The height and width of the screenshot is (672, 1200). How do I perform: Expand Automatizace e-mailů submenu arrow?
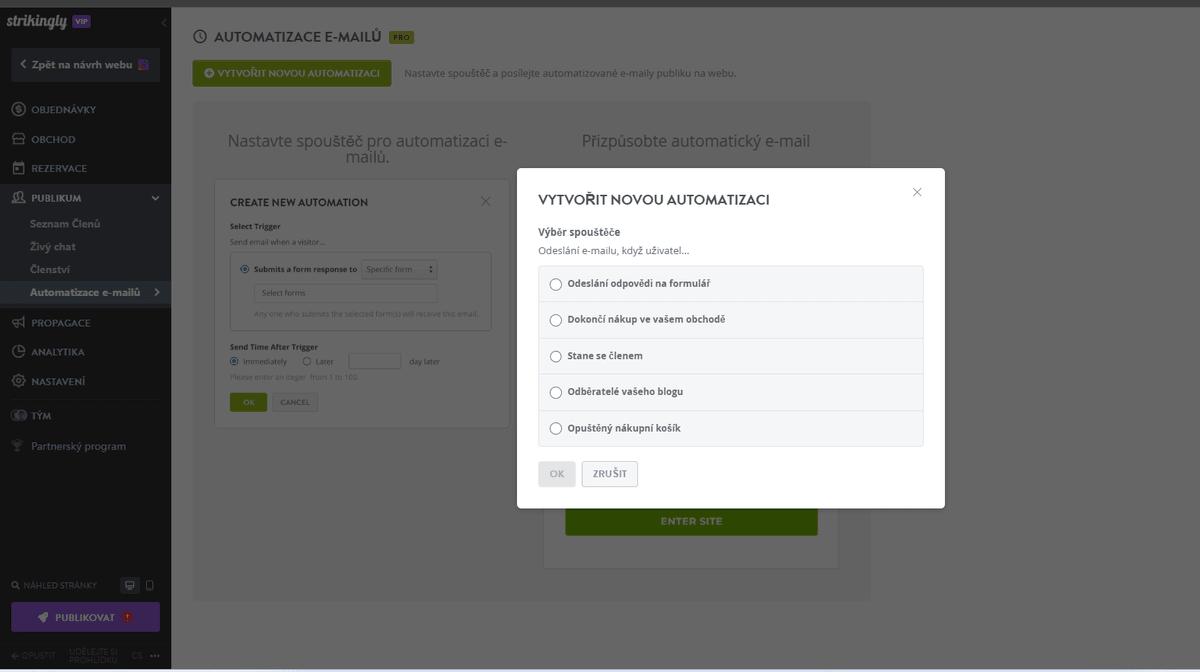pyautogui.click(x=157, y=292)
